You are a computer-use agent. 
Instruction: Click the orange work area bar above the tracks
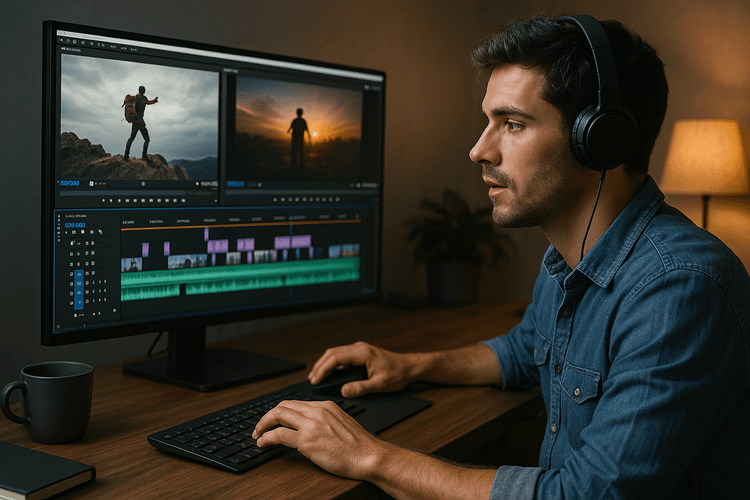[241, 226]
